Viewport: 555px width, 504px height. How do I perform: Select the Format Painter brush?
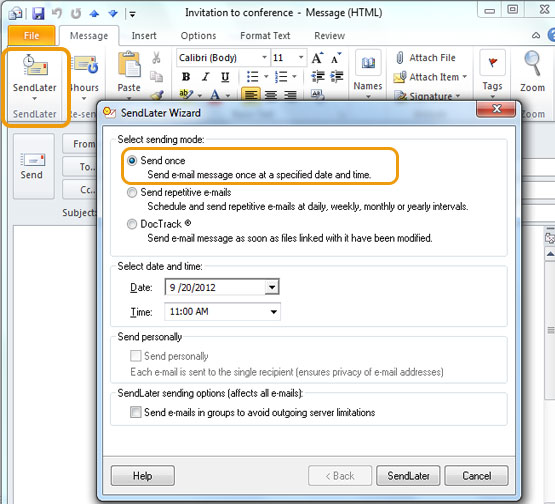point(157,94)
